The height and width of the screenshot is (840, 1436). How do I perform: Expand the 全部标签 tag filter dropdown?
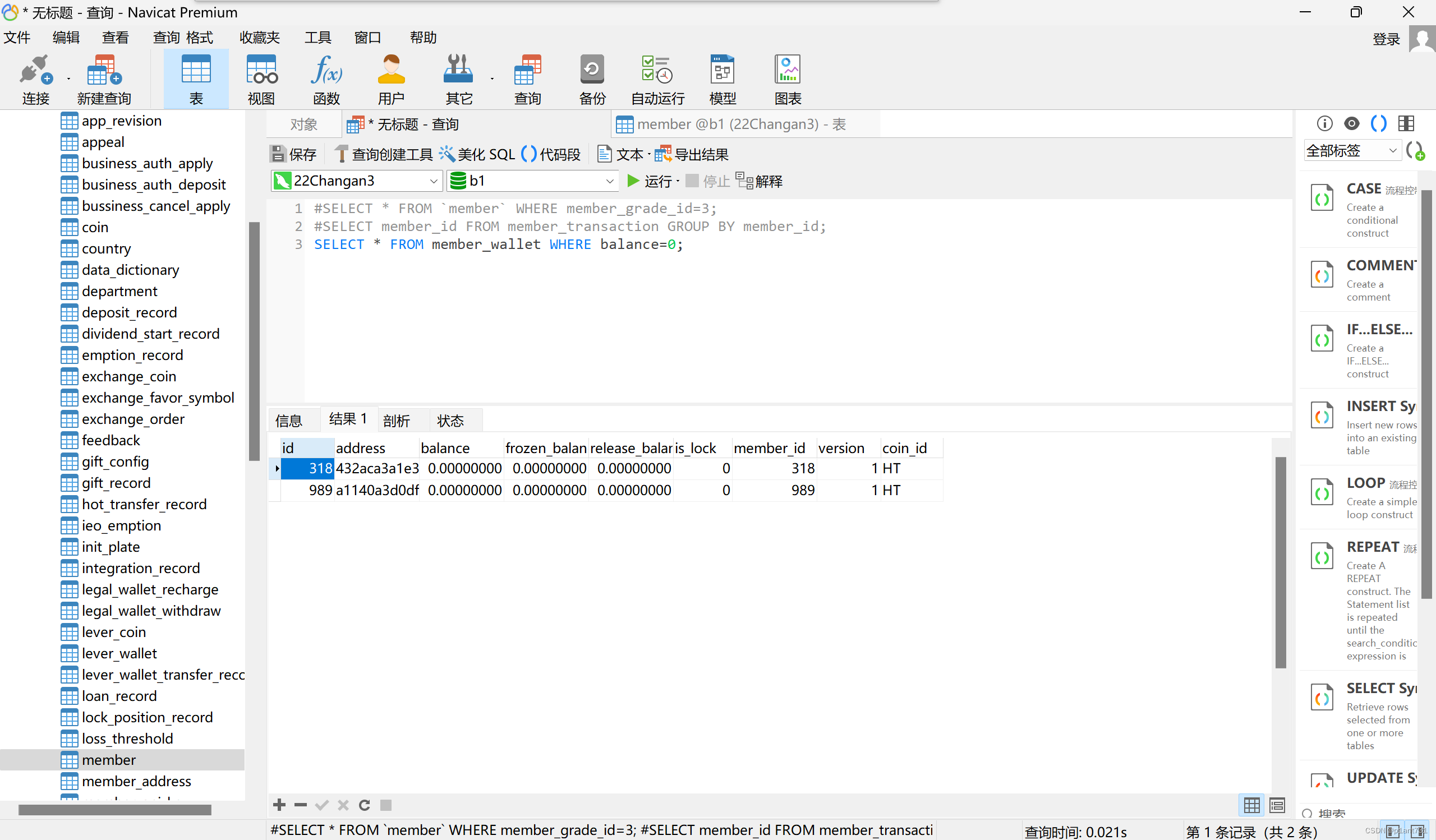(x=1393, y=151)
